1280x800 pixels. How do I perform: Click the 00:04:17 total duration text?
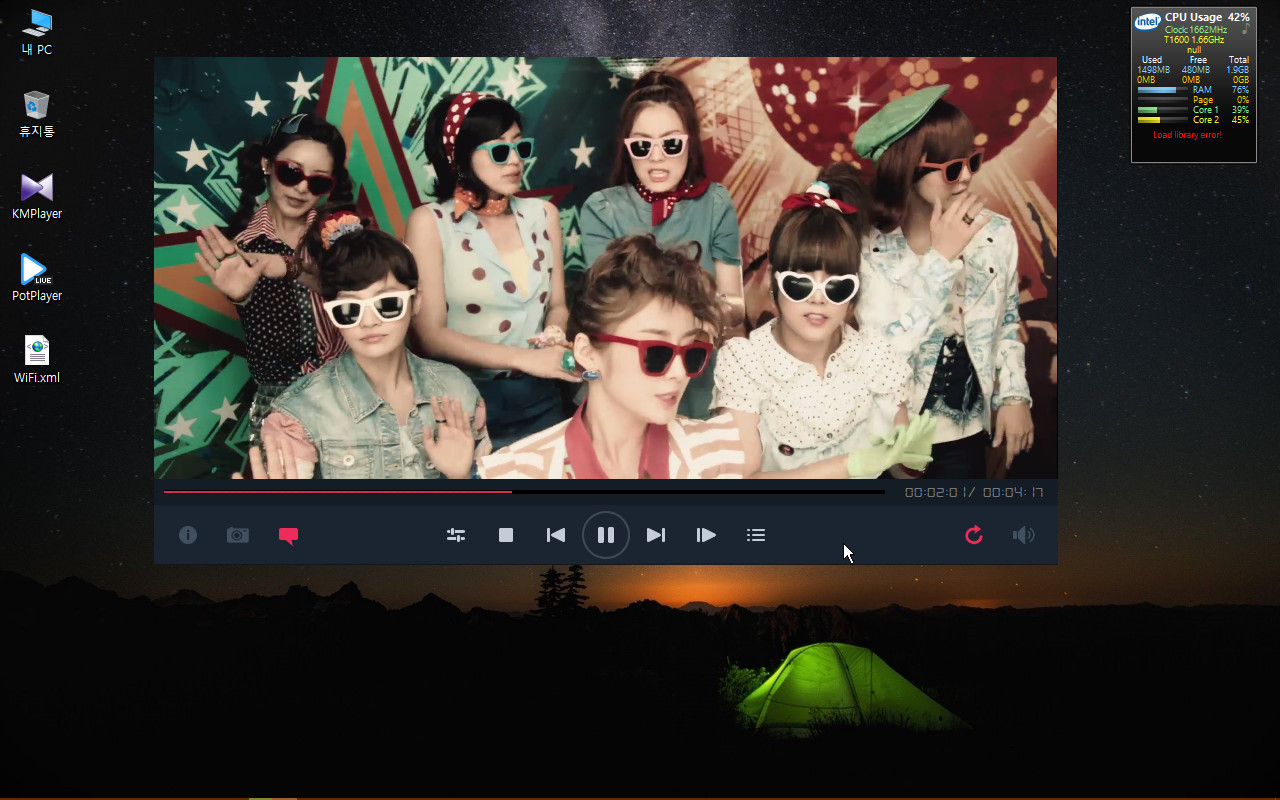click(1013, 493)
